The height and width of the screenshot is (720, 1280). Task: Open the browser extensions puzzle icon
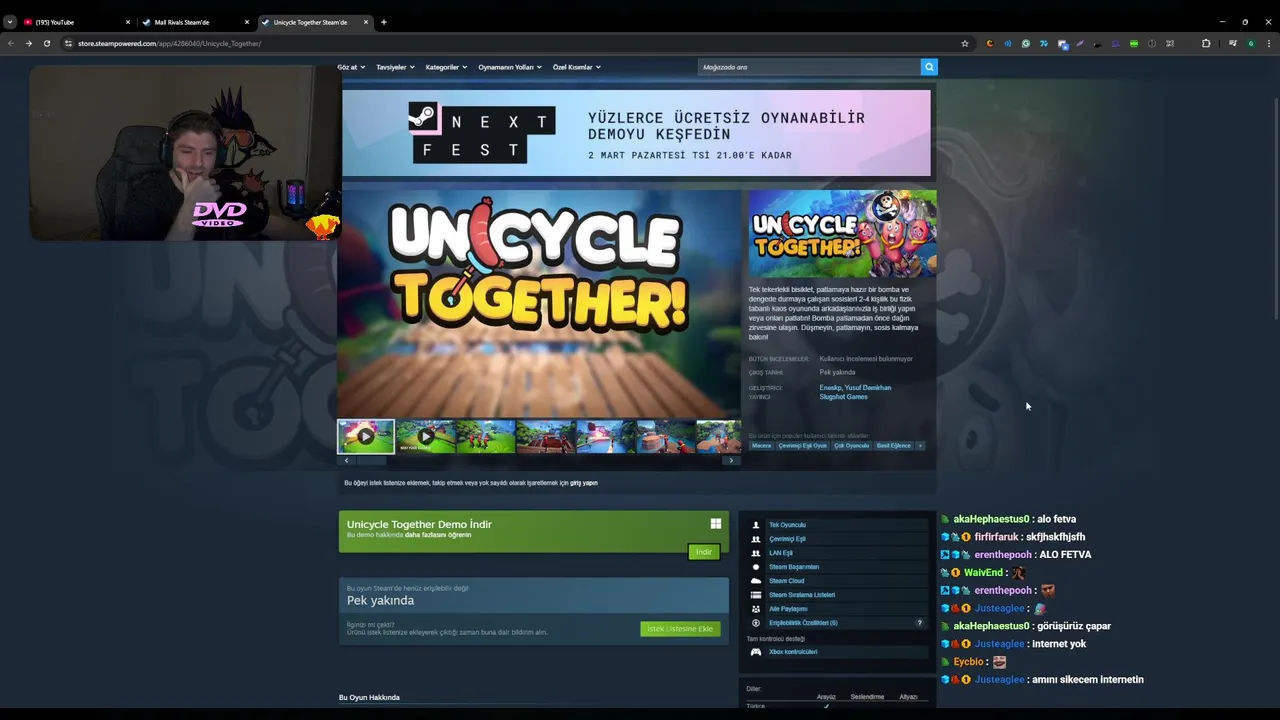[x=1206, y=43]
